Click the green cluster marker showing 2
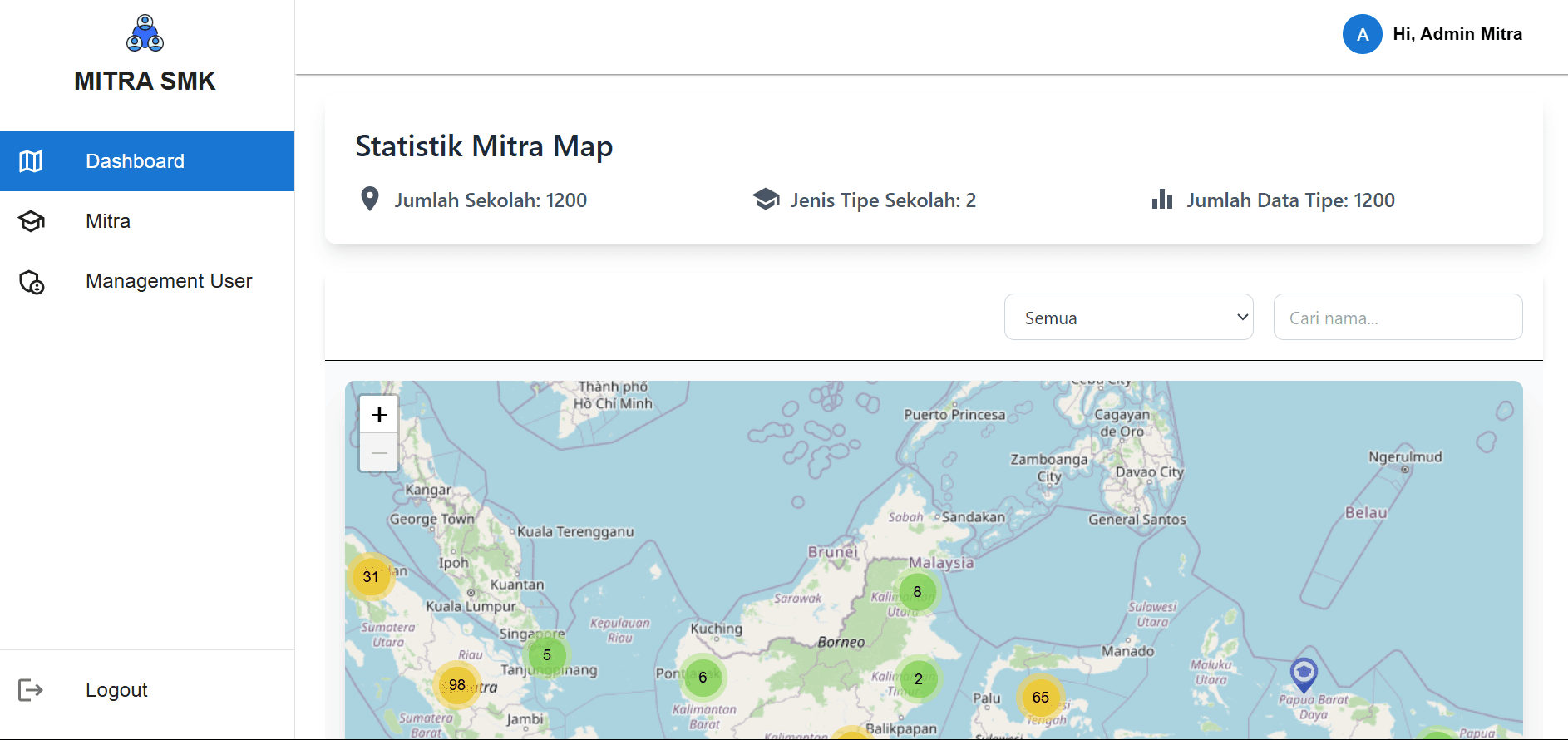Viewport: 1568px width, 740px height. 918,679
